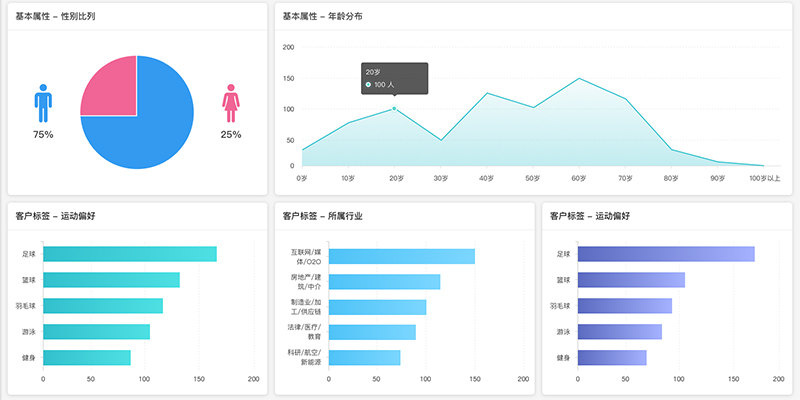
Task: Select the teal 篮球 bar
Action: (x=111, y=280)
